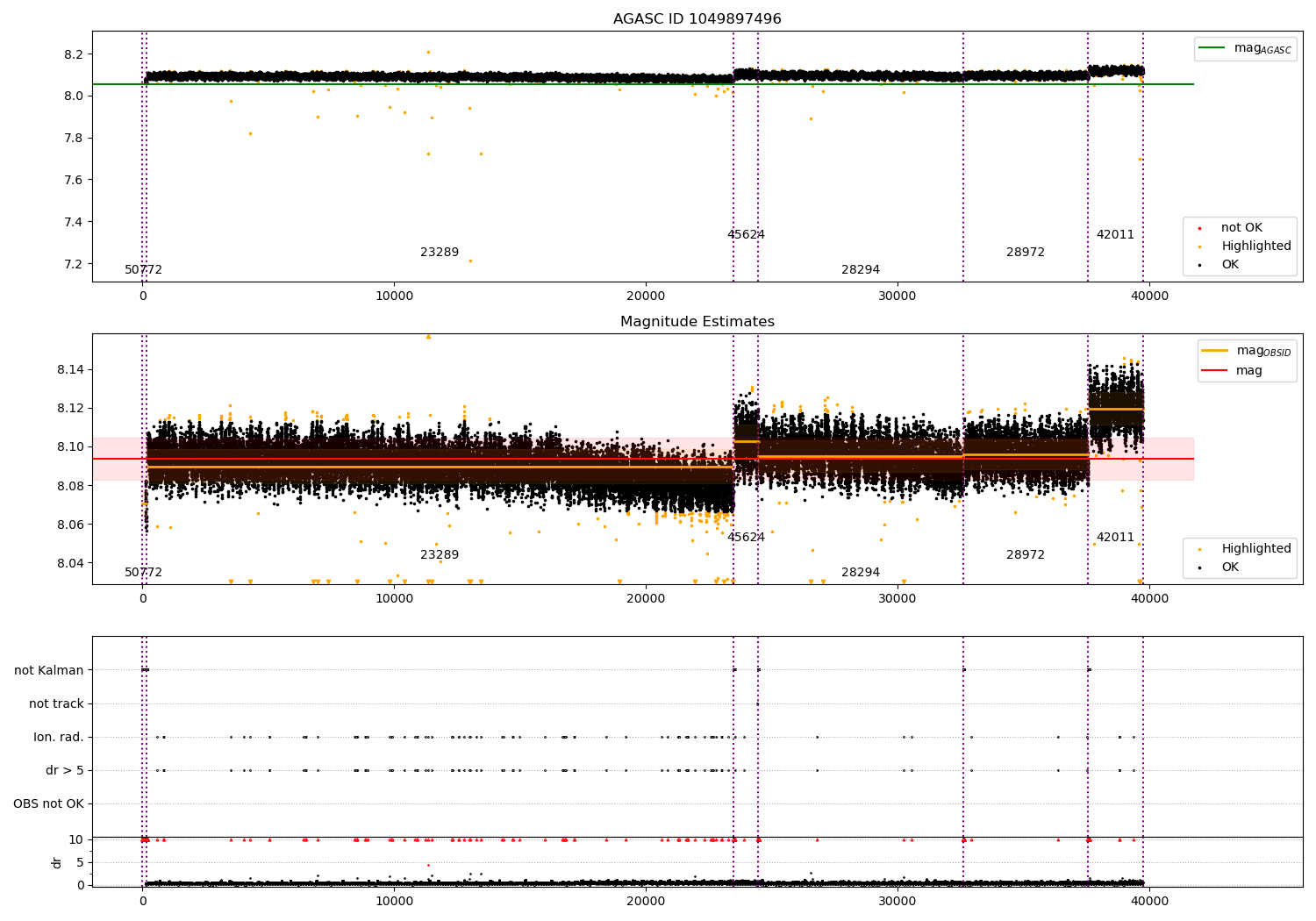The height and width of the screenshot is (921, 1316).
Task: Click x-axis tick 40000 under the top panel
Action: [x=1149, y=296]
